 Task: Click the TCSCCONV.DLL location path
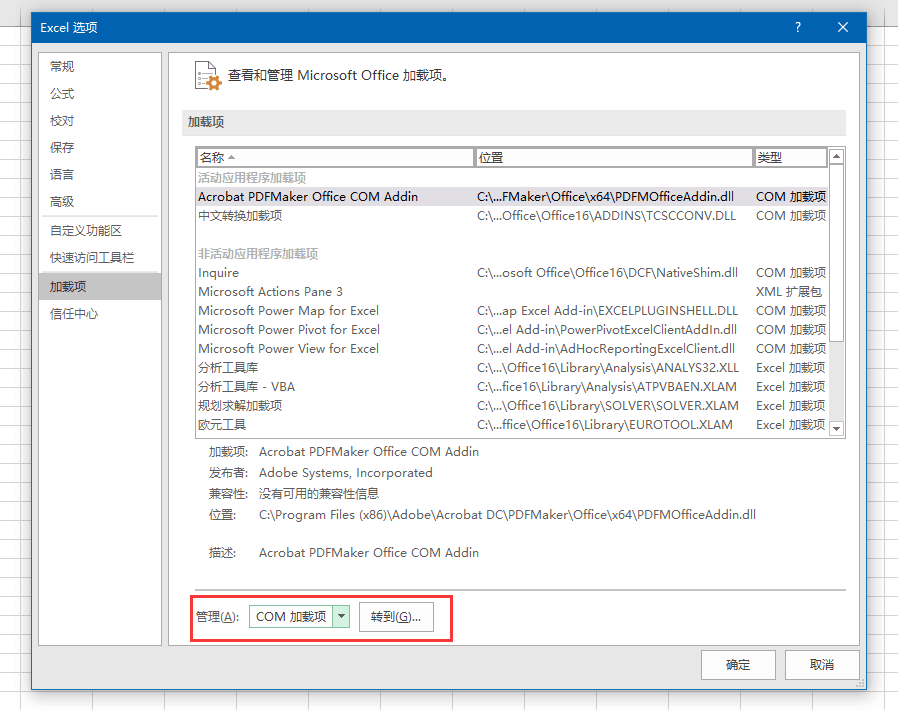tap(606, 216)
